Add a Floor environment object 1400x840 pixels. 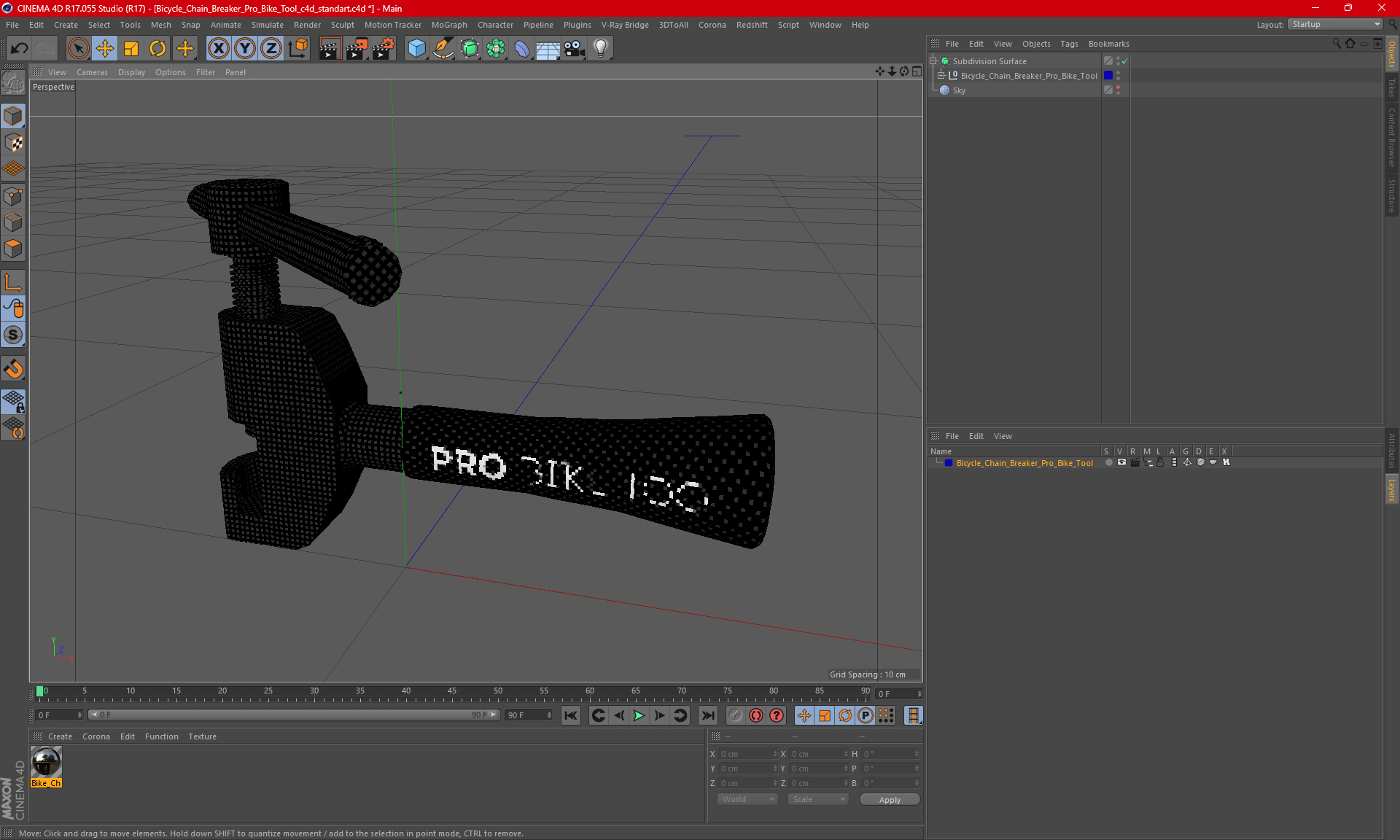[x=548, y=49]
